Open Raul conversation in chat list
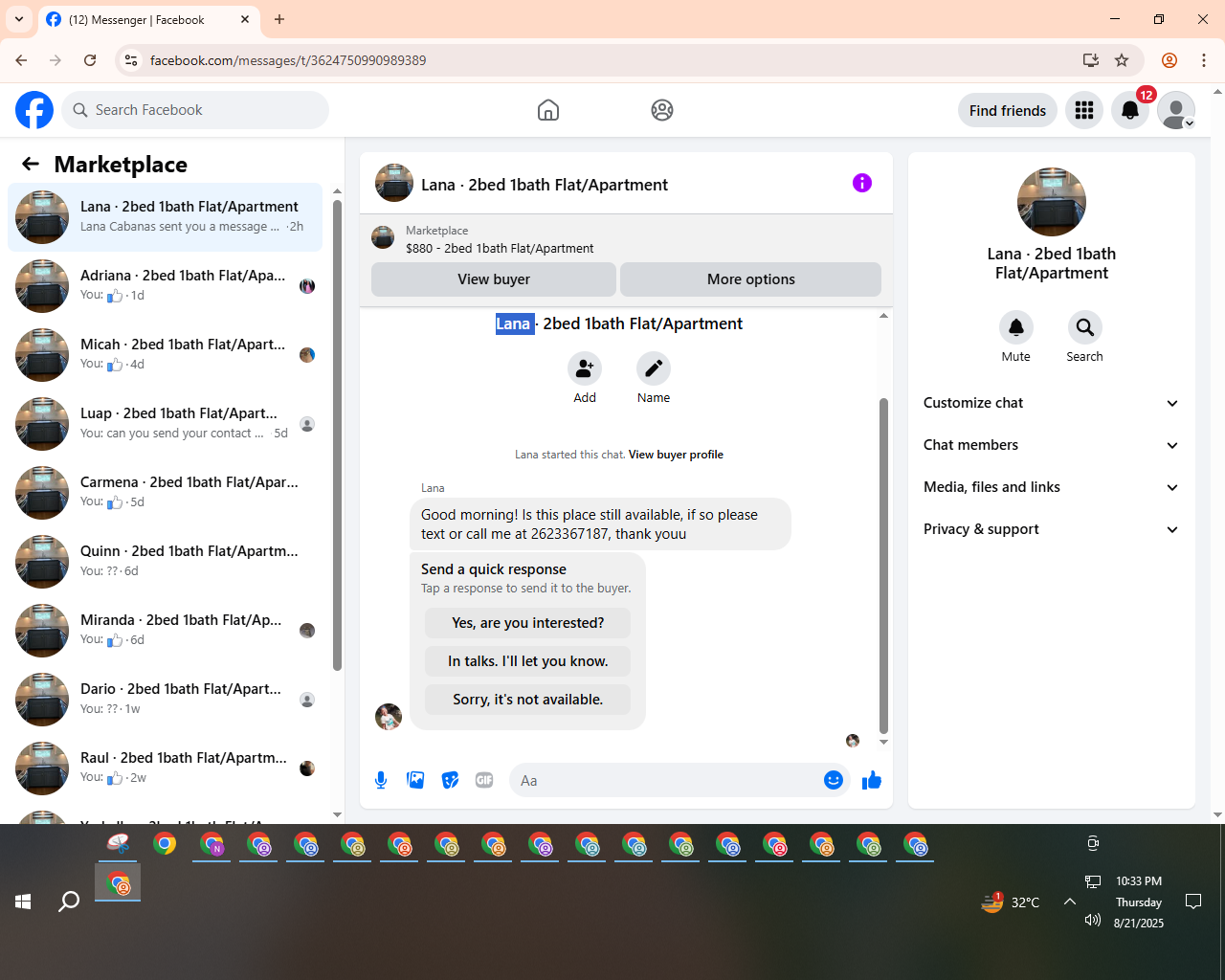Screen dimensions: 1225x980 pos(166,768)
